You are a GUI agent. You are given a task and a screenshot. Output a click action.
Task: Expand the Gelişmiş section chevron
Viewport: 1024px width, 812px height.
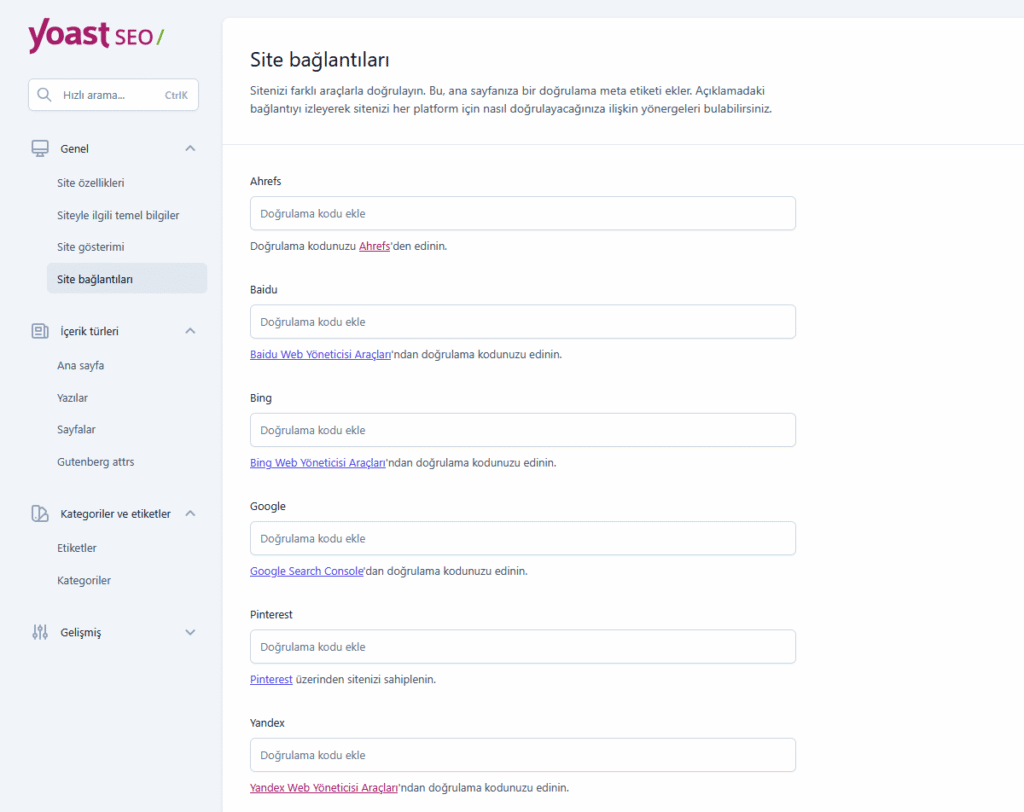coord(190,632)
